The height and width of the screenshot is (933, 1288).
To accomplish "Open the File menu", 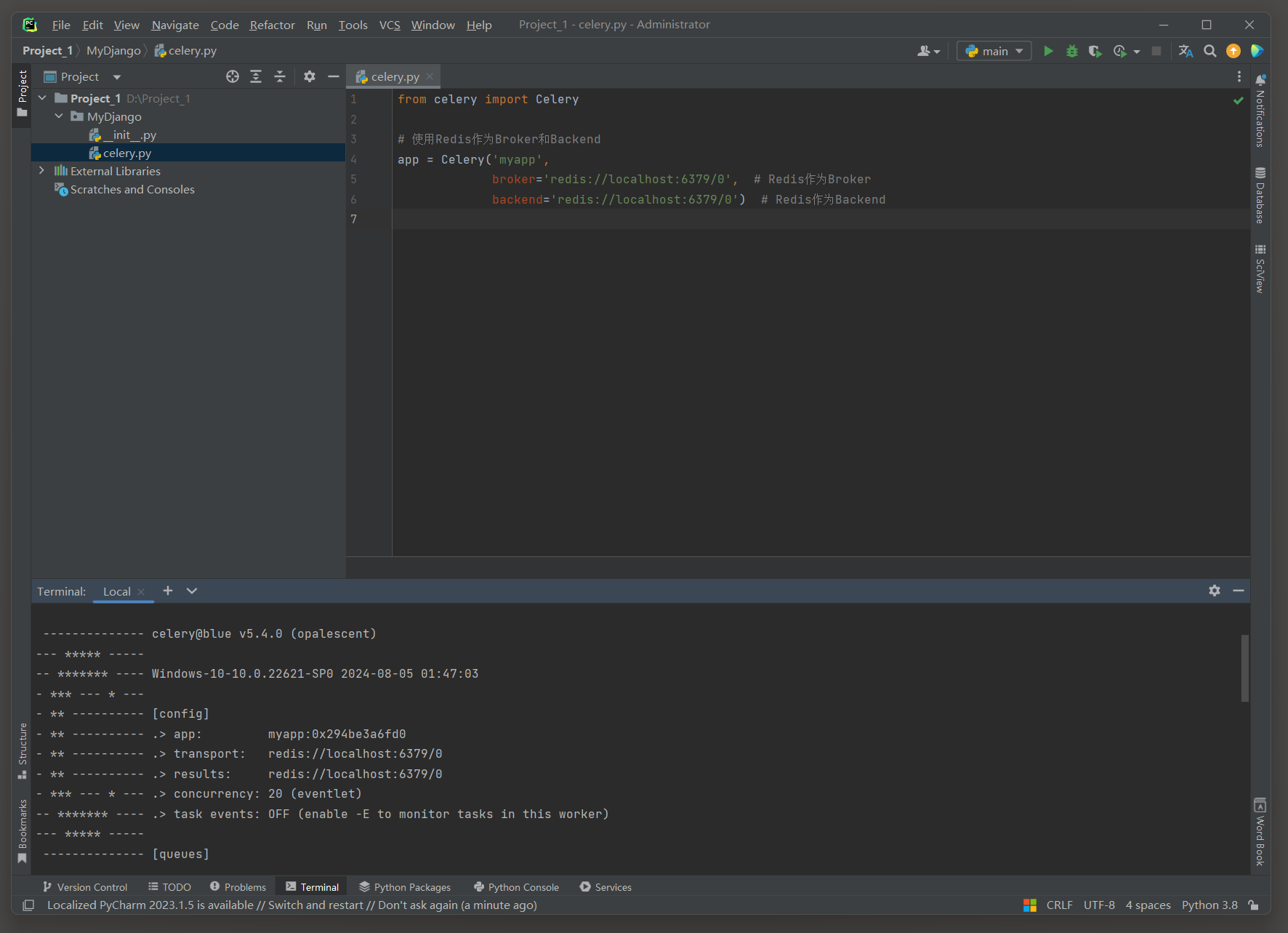I will click(61, 25).
